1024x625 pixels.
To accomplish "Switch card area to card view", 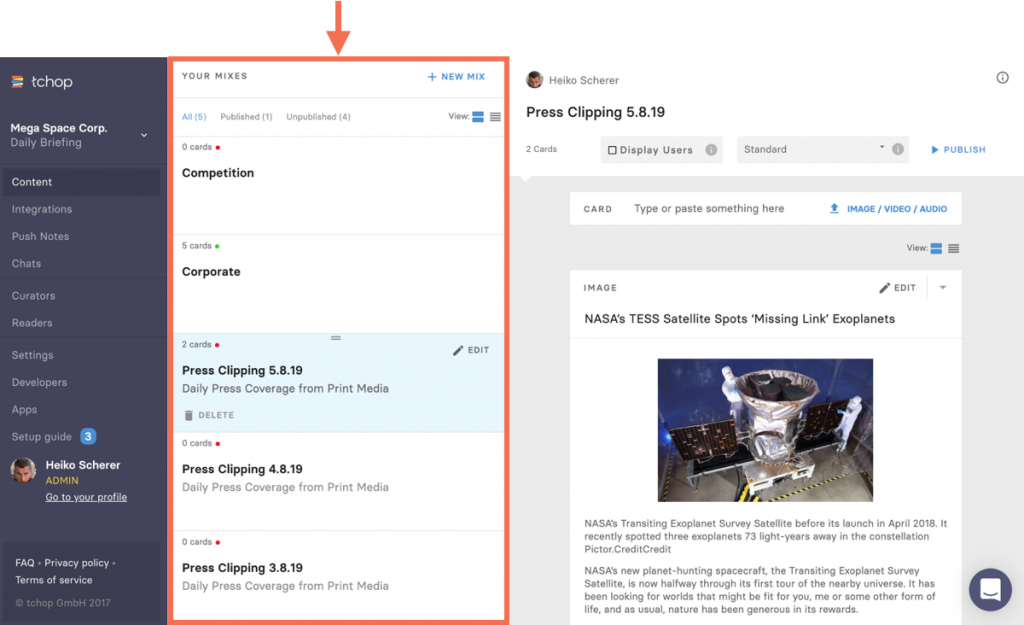I will (x=936, y=248).
